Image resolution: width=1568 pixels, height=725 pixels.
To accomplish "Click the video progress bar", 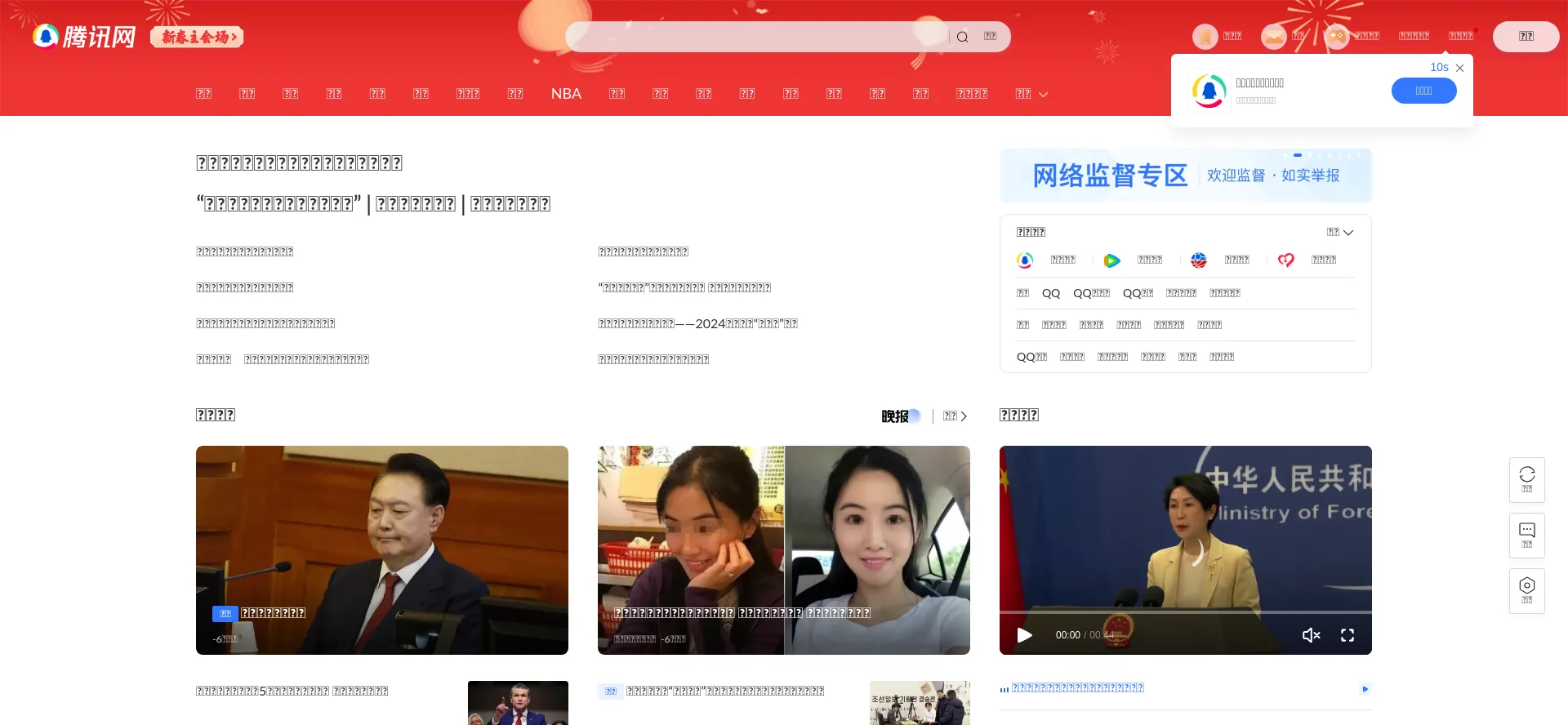I will coord(1186,612).
